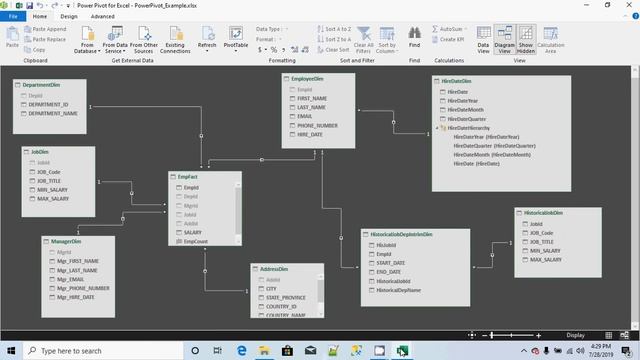Image resolution: width=640 pixels, height=360 pixels.
Task: Click AddressDim table scrollbar
Action: coord(320,295)
